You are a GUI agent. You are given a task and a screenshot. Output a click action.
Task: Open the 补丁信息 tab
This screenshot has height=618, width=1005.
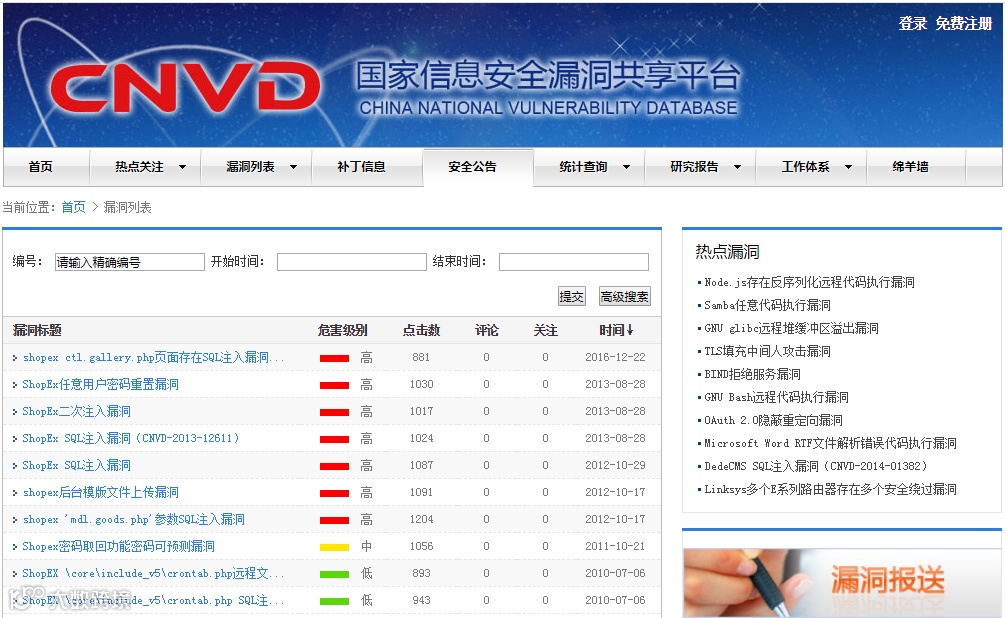click(x=361, y=167)
